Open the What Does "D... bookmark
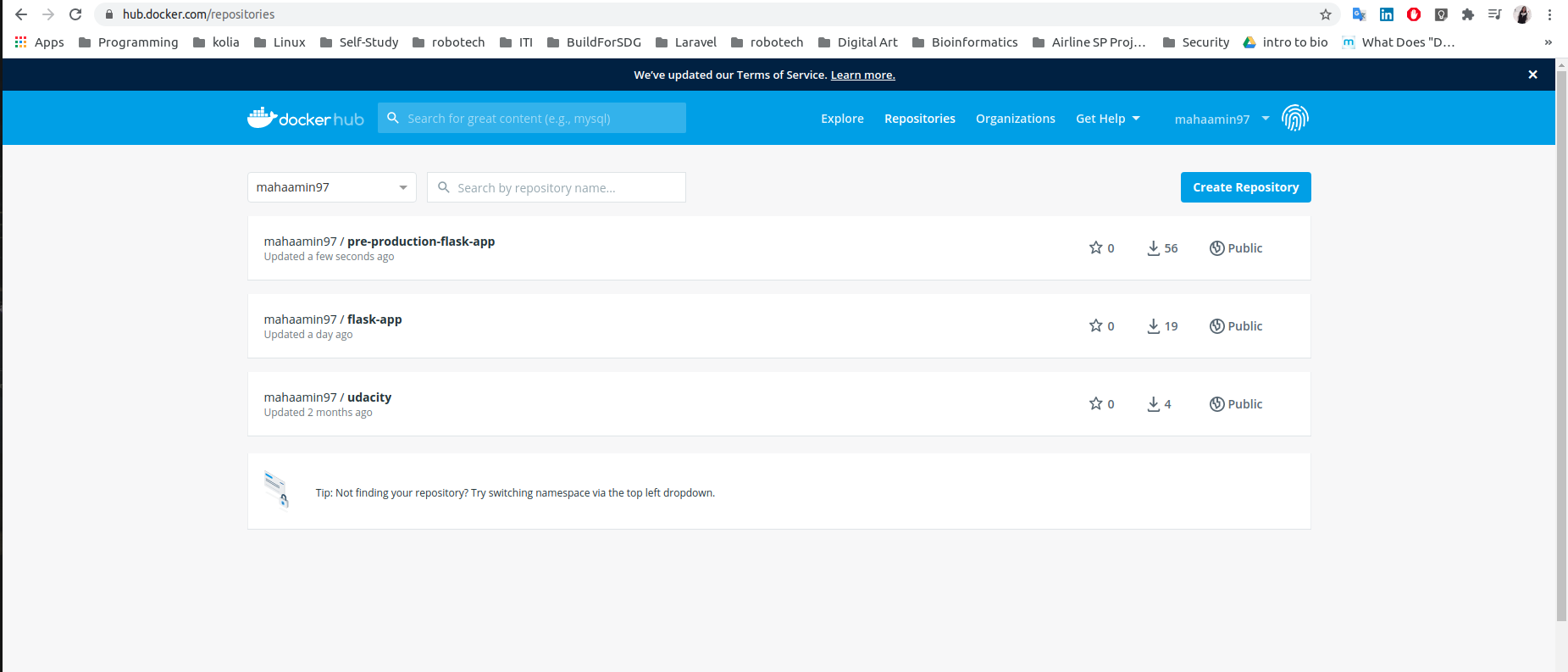1568x672 pixels. click(1399, 42)
